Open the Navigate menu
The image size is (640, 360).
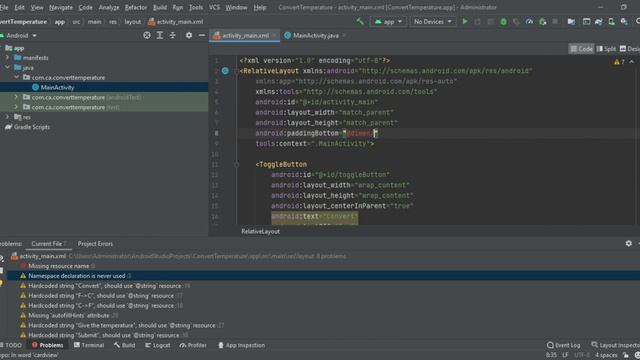pos(61,7)
